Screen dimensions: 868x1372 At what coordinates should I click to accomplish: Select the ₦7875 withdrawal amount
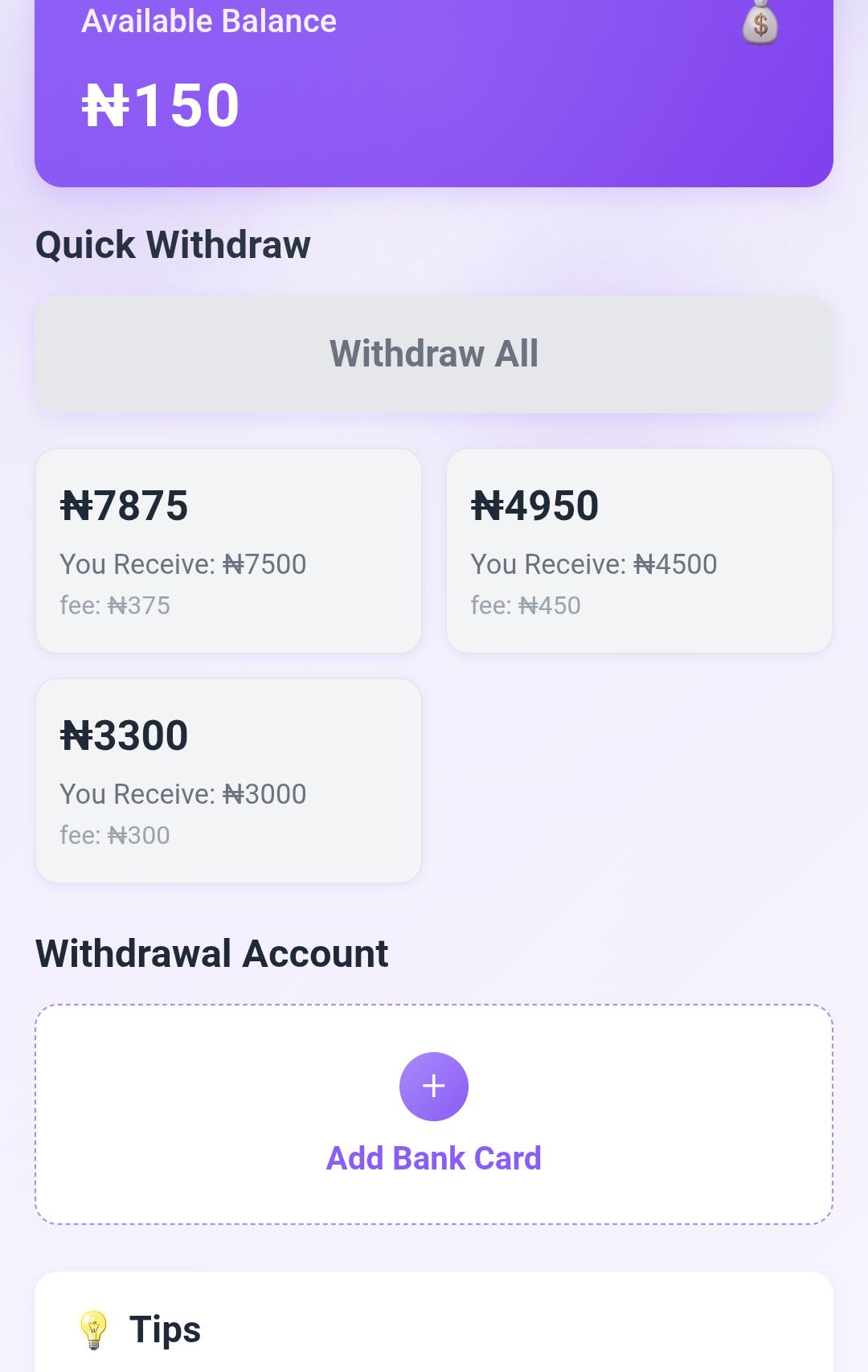tap(125, 506)
